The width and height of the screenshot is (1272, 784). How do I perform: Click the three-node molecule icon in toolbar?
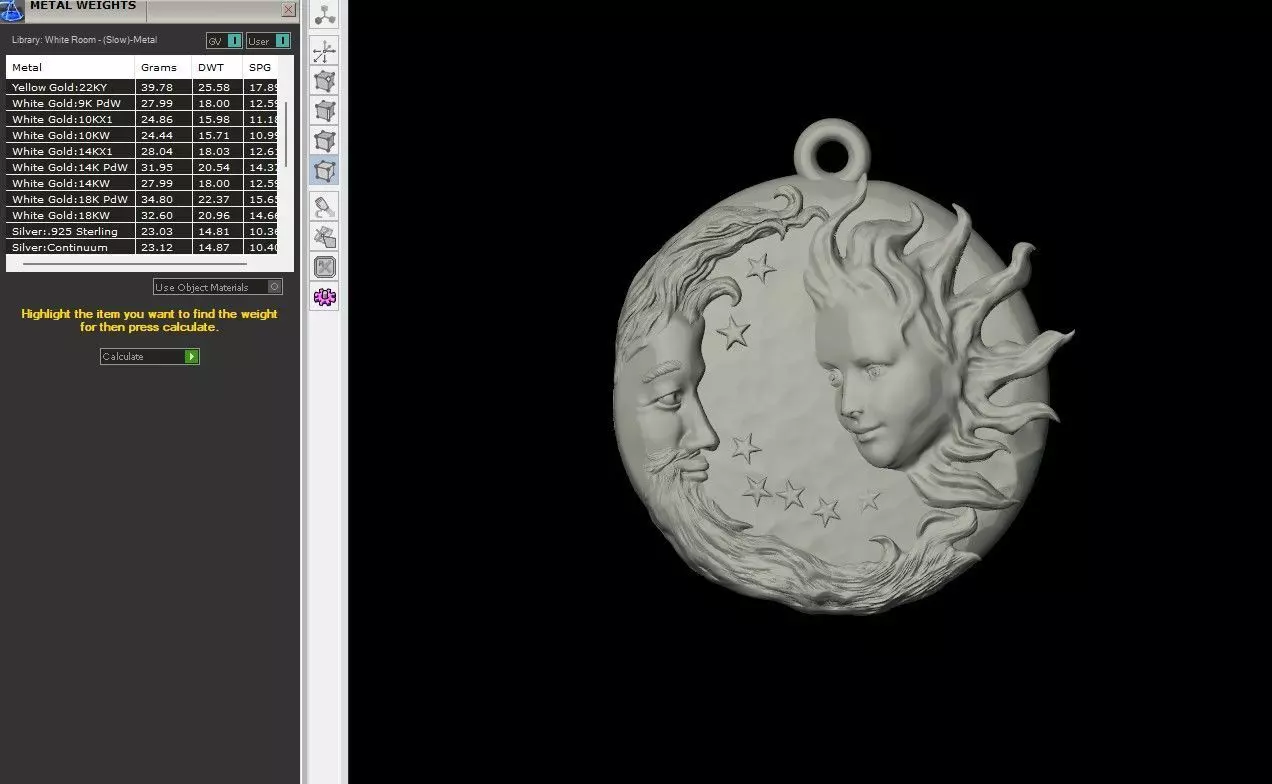click(x=325, y=14)
